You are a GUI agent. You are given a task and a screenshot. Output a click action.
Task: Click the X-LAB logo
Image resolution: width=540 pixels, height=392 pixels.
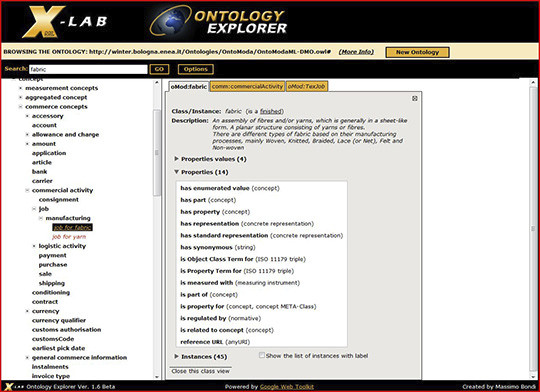tap(64, 22)
